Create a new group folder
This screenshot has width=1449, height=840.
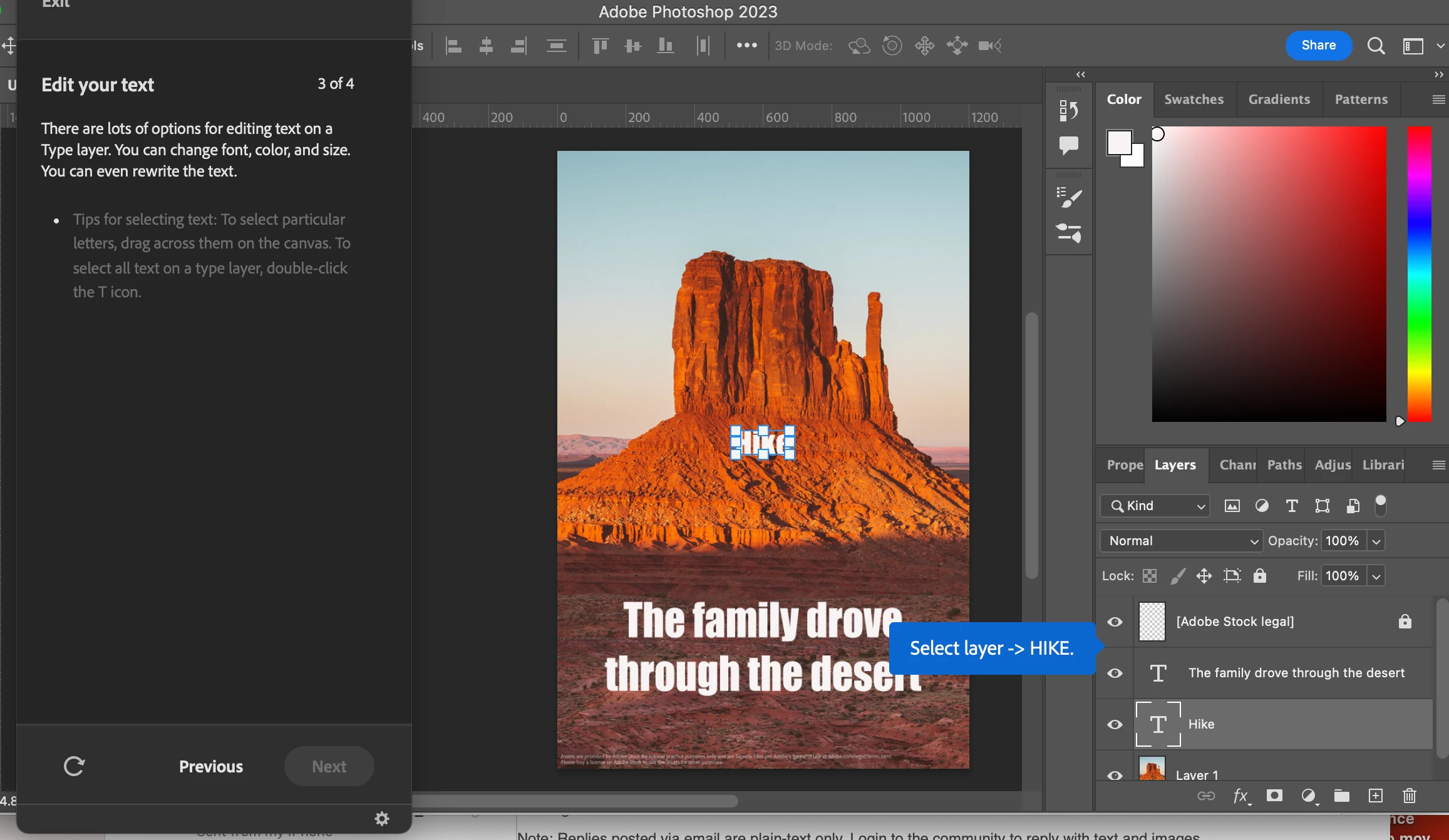pos(1341,796)
